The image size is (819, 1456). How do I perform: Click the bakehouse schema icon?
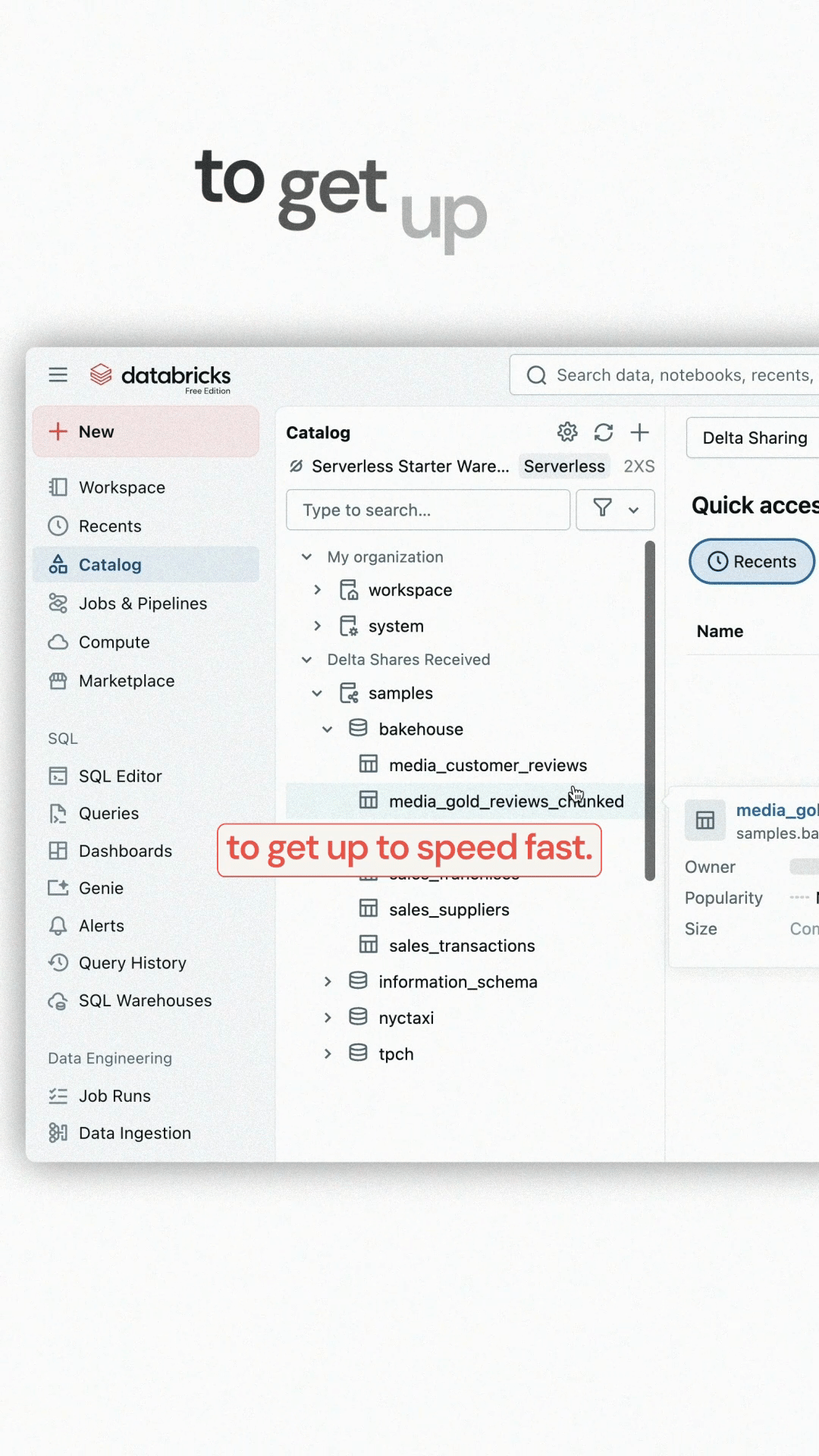tap(358, 729)
